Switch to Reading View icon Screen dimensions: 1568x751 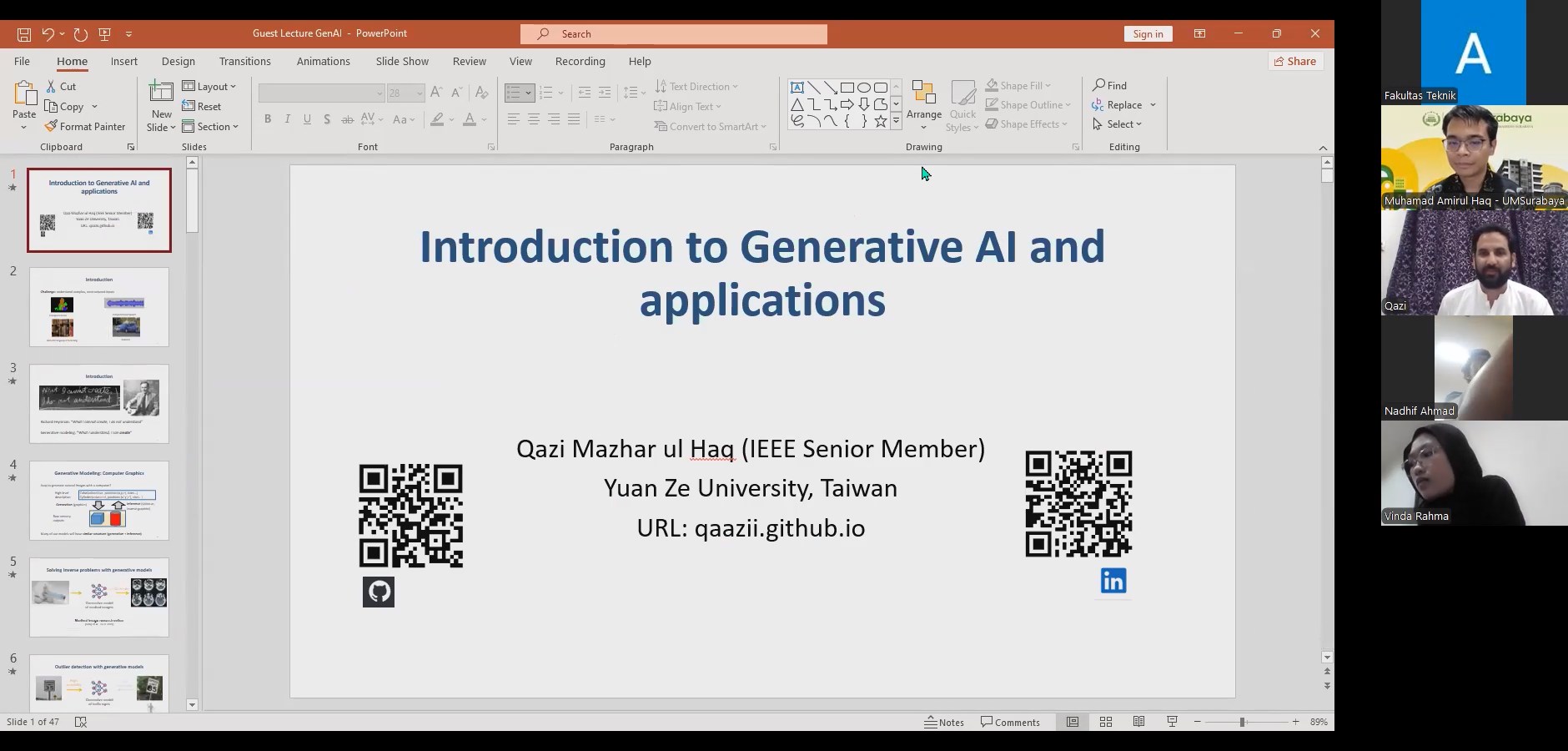1138,722
